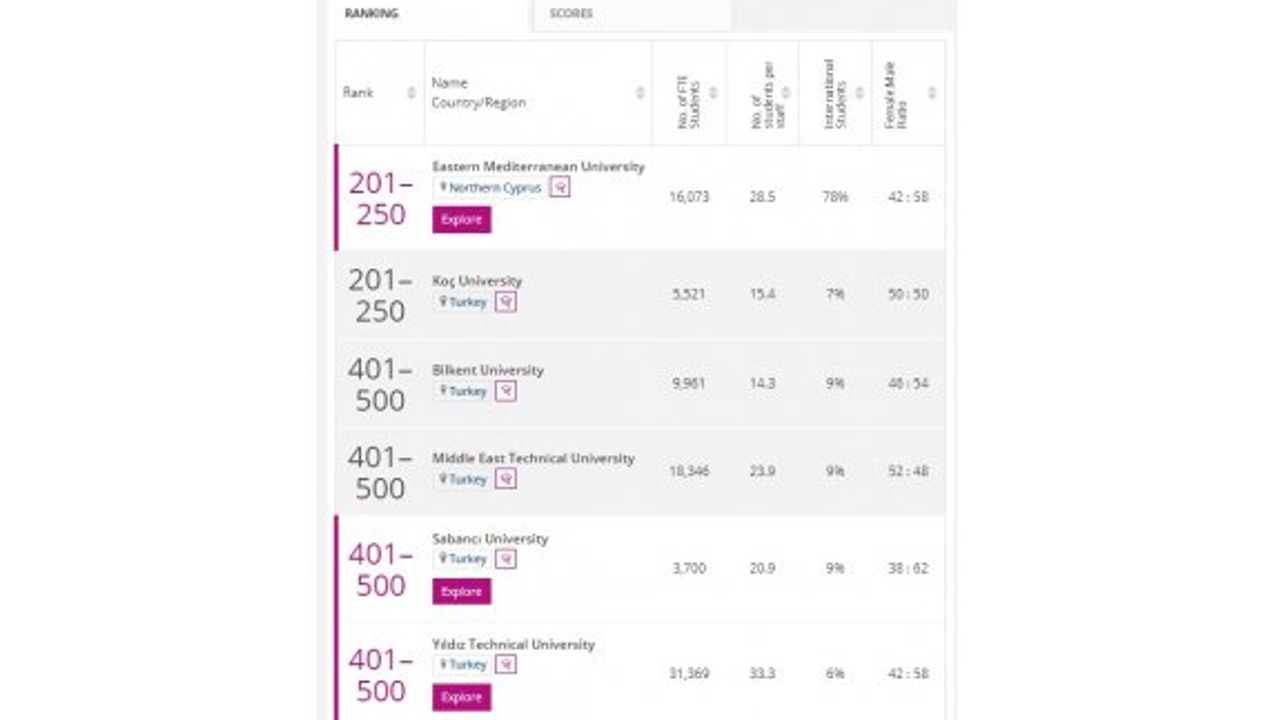Image resolution: width=1280 pixels, height=720 pixels.
Task: Explore Yıldız Technical University
Action: click(x=462, y=698)
